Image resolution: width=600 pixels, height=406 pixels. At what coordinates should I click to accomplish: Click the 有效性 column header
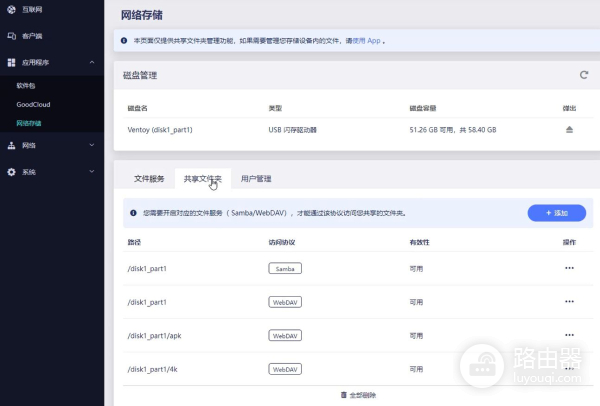point(419,242)
